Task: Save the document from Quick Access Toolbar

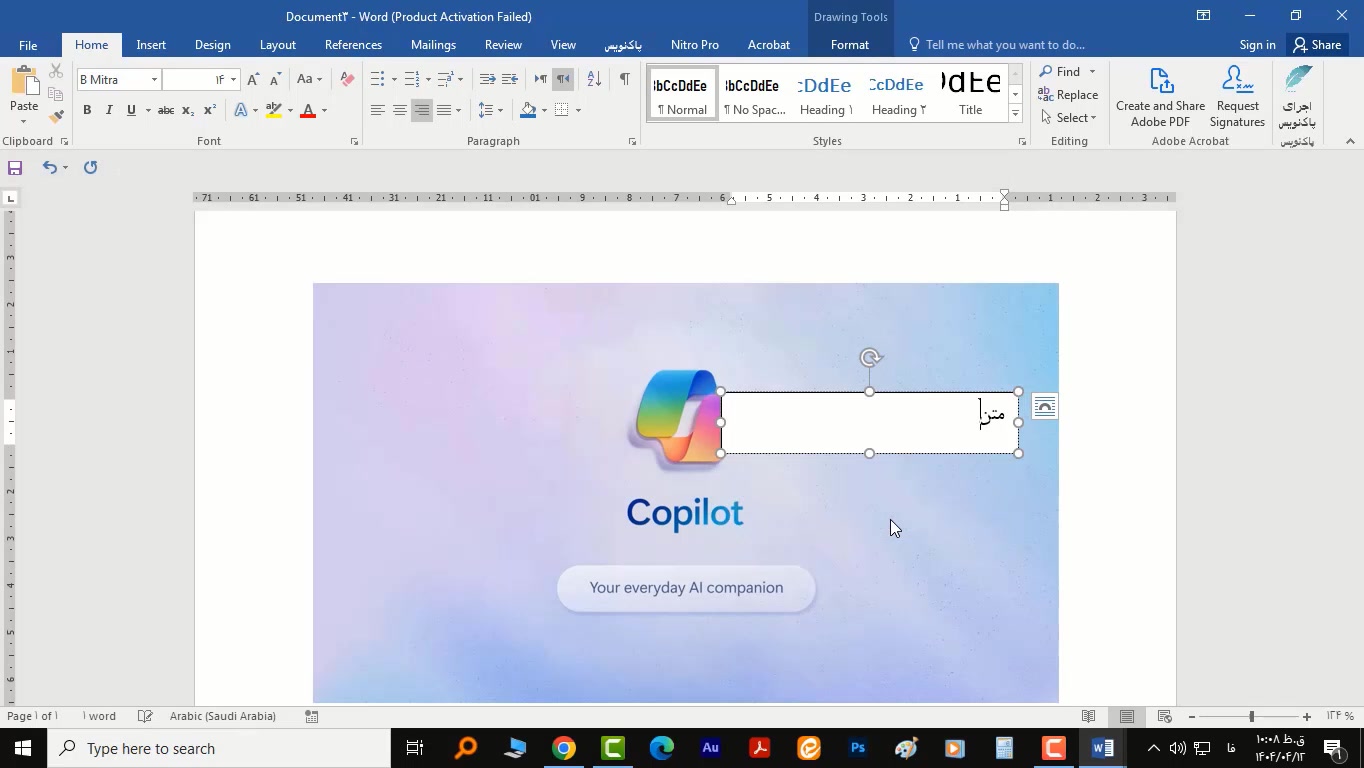Action: [15, 168]
